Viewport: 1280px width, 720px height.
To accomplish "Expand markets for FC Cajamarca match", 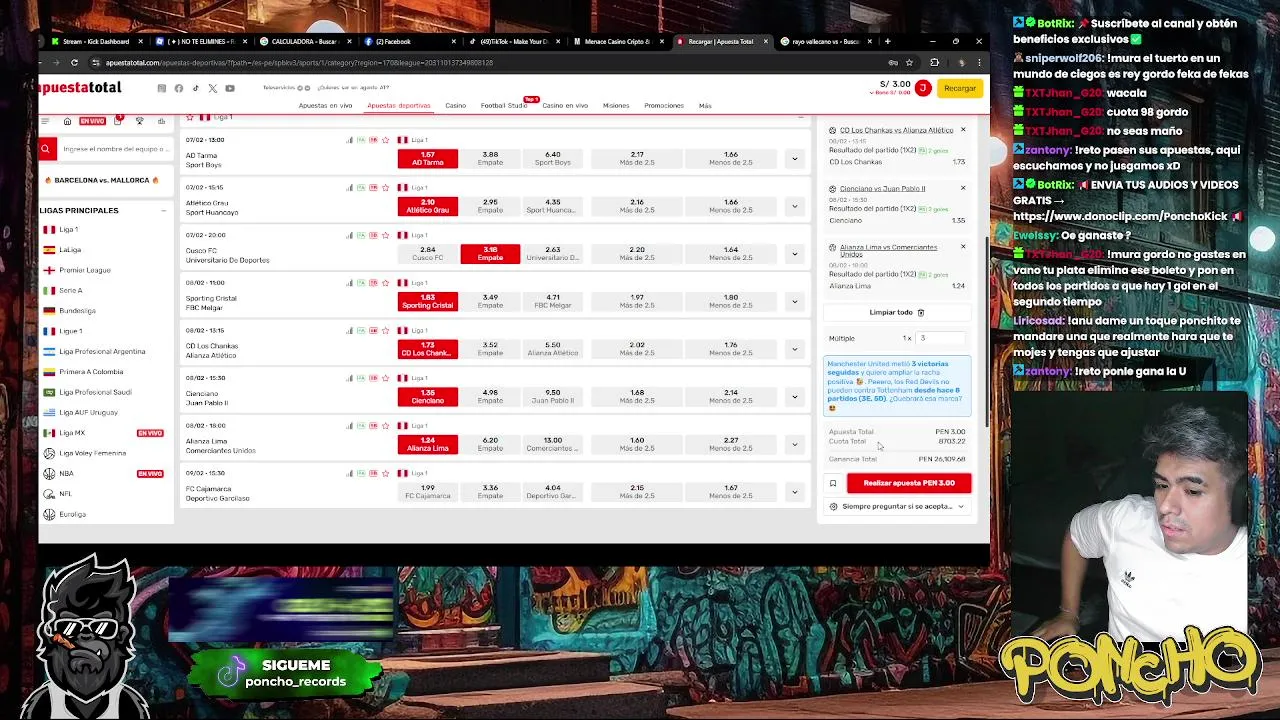I will pos(794,492).
